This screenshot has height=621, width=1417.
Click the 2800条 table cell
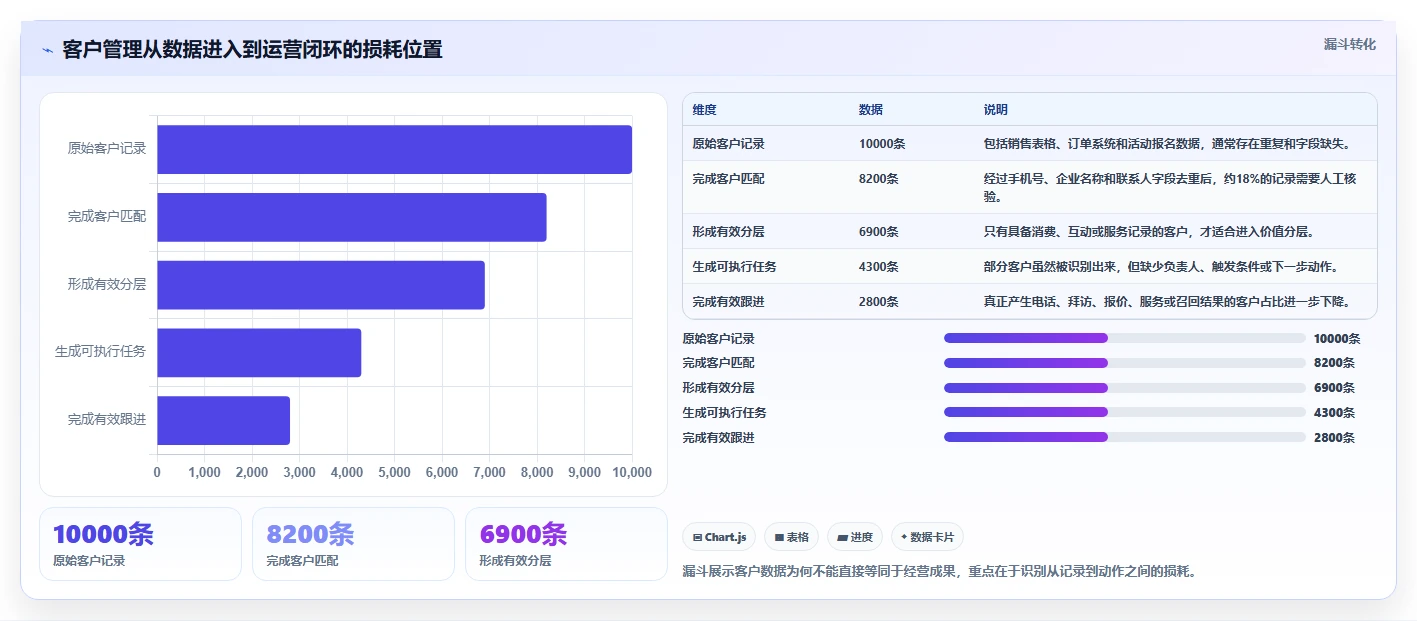pos(878,302)
